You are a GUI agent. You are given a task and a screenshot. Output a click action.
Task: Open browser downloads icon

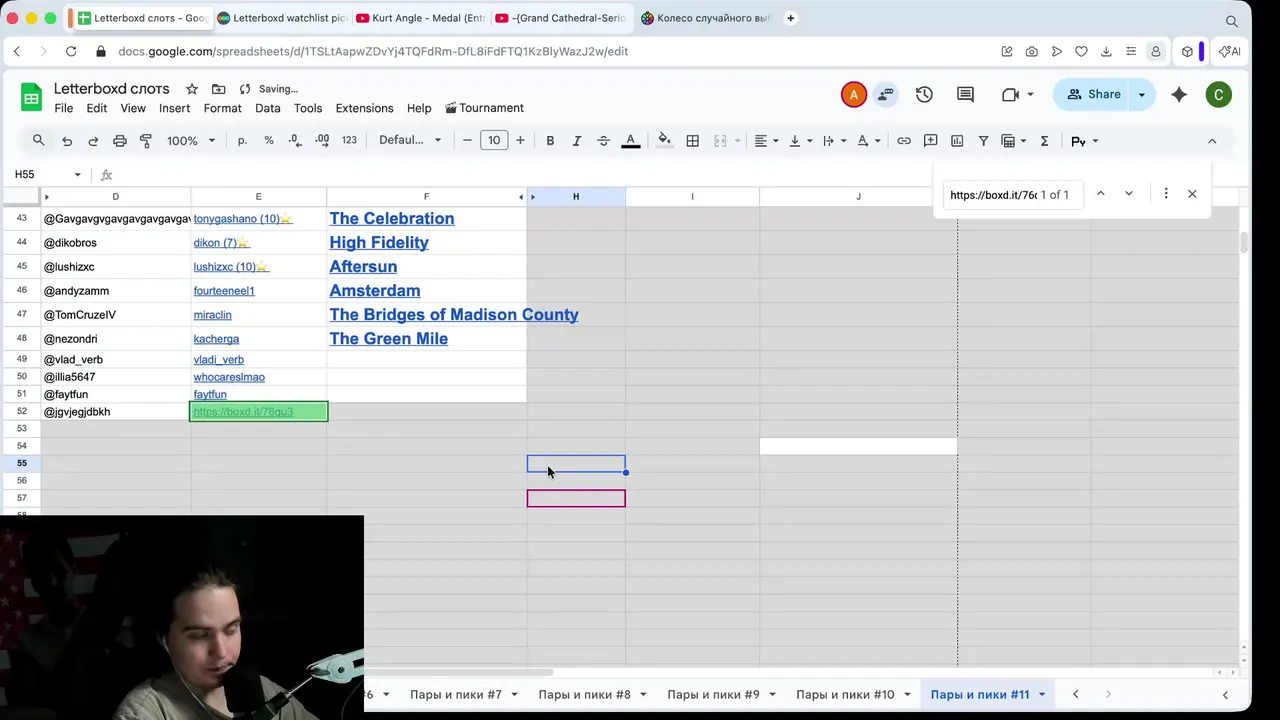pos(1106,51)
